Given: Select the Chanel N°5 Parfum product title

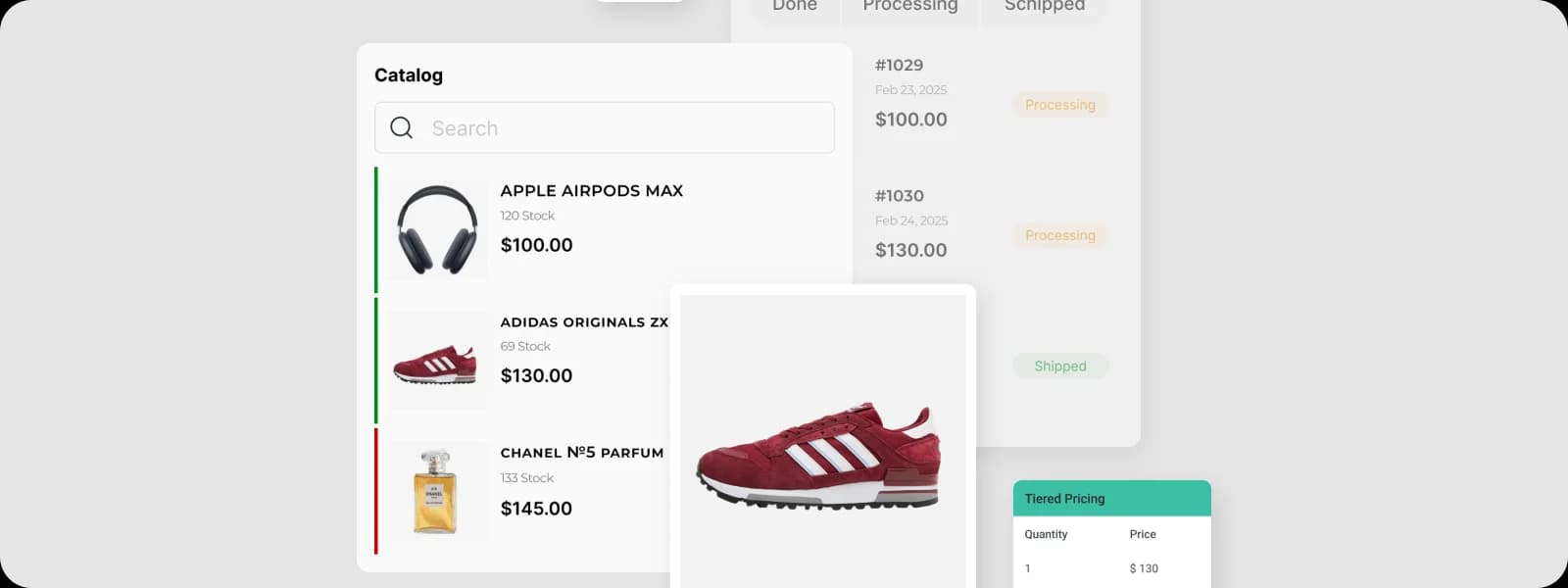Looking at the screenshot, I should (x=582, y=453).
